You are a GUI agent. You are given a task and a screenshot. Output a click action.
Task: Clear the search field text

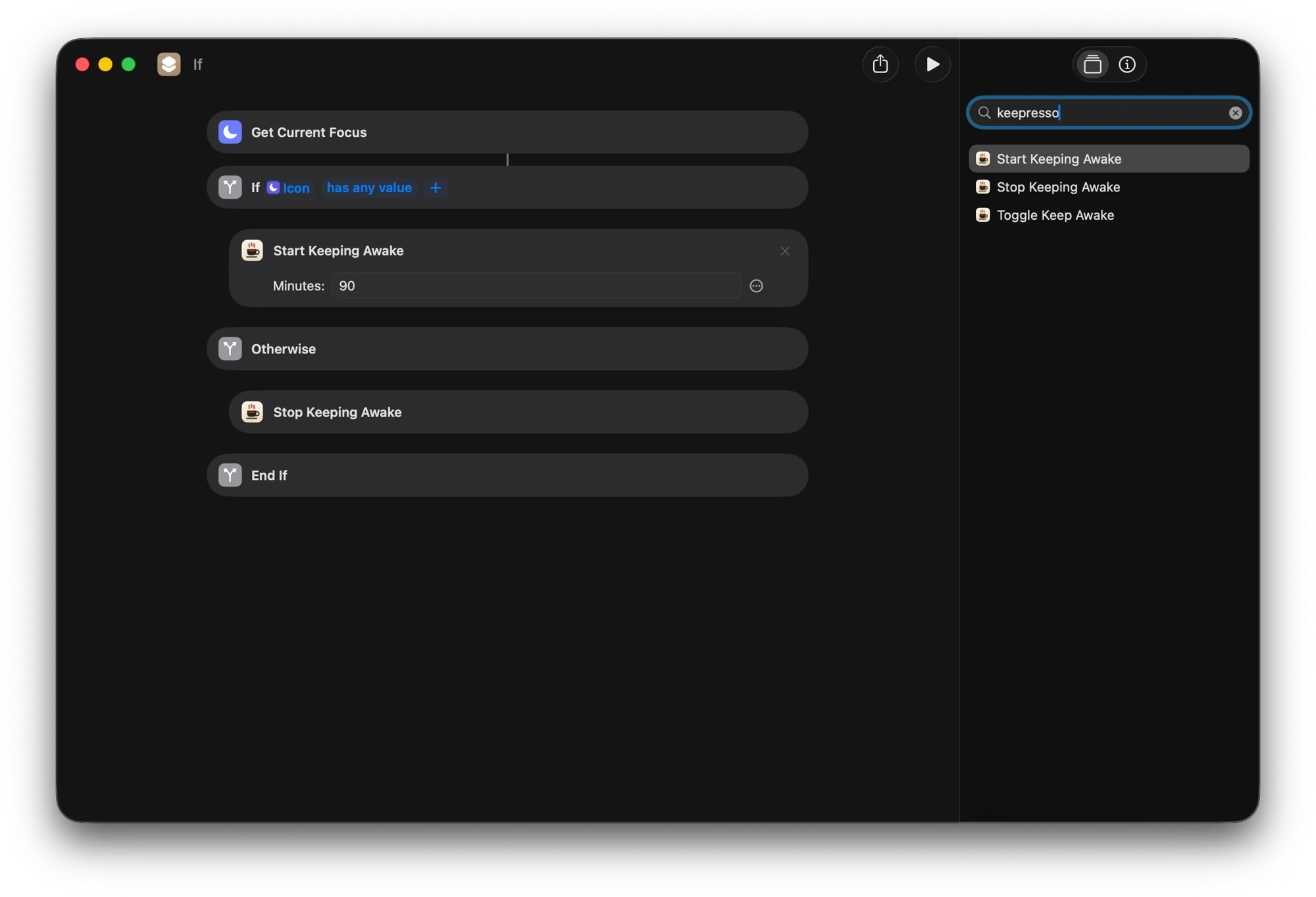pyautogui.click(x=1235, y=113)
